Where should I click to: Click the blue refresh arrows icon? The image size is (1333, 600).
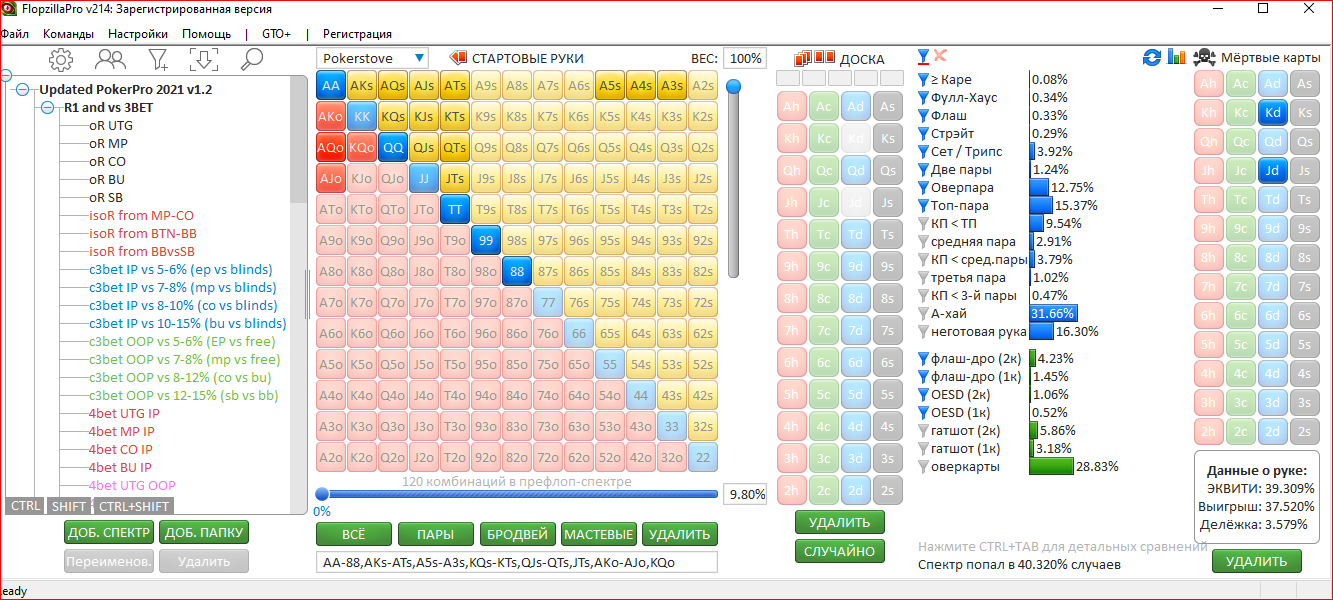1152,58
